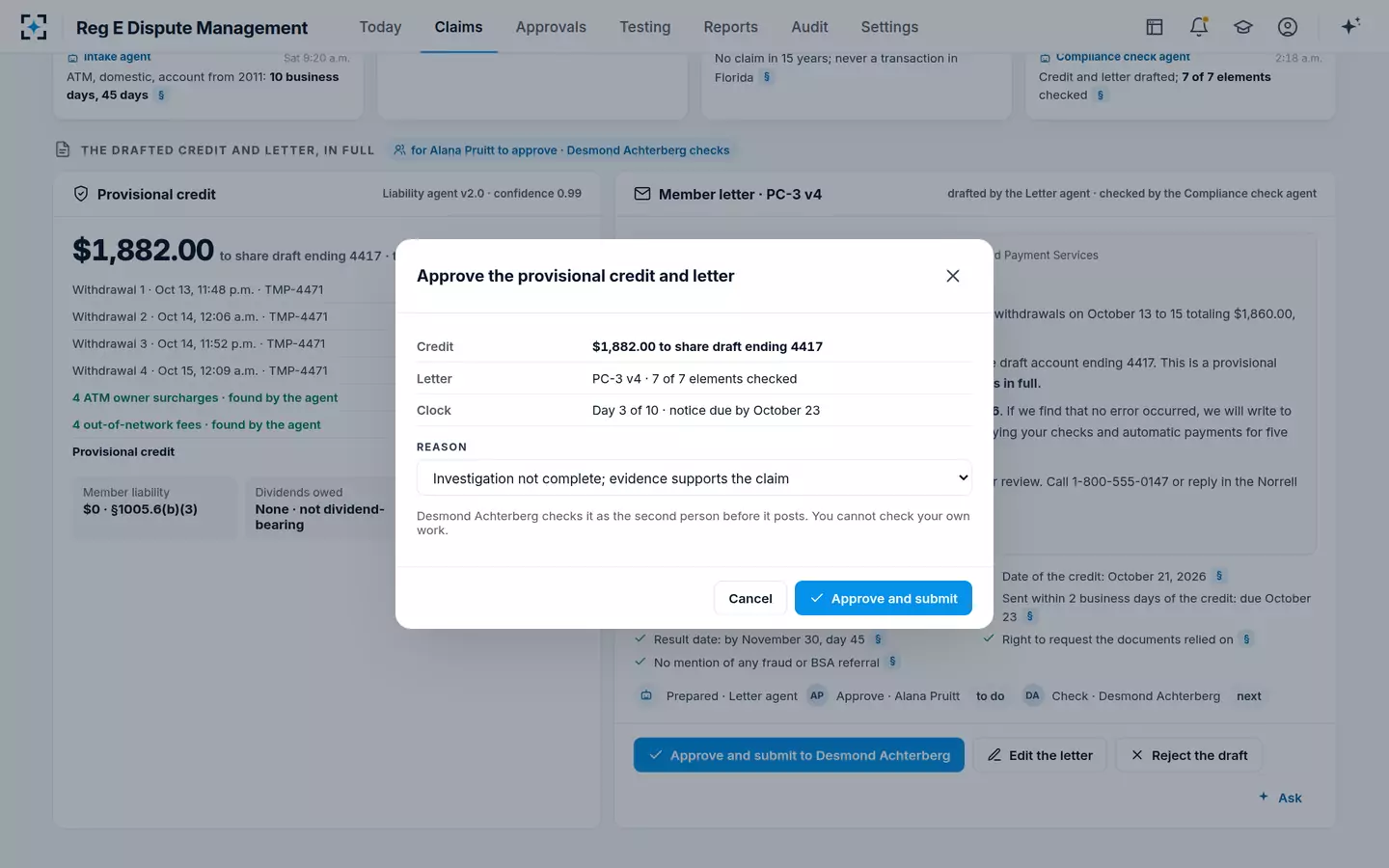Click citation mark after 'transaction in Florida'
The image size is (1389, 868).
[767, 77]
